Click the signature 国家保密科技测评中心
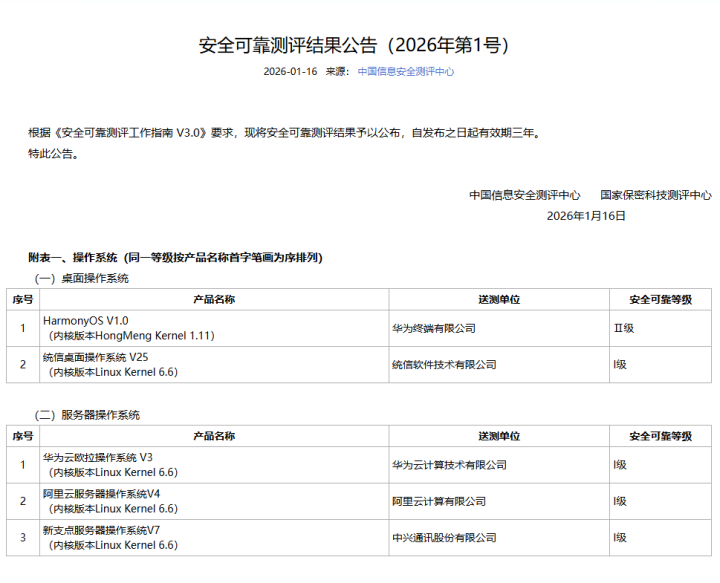The width and height of the screenshot is (720, 583). pyautogui.click(x=656, y=196)
